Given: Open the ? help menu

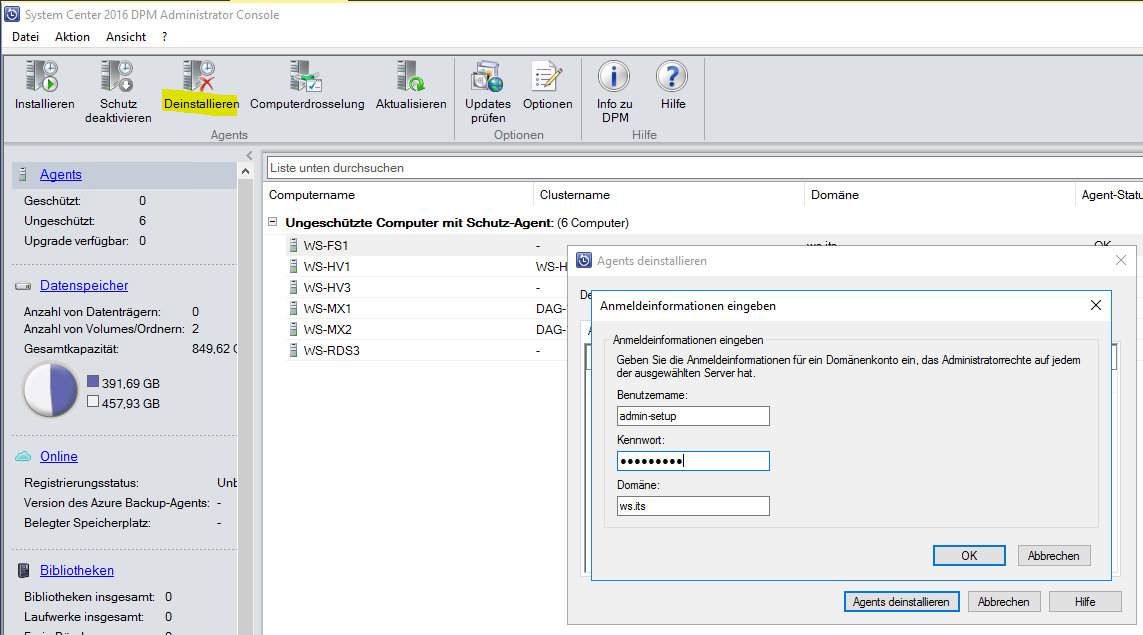Looking at the screenshot, I should [165, 36].
